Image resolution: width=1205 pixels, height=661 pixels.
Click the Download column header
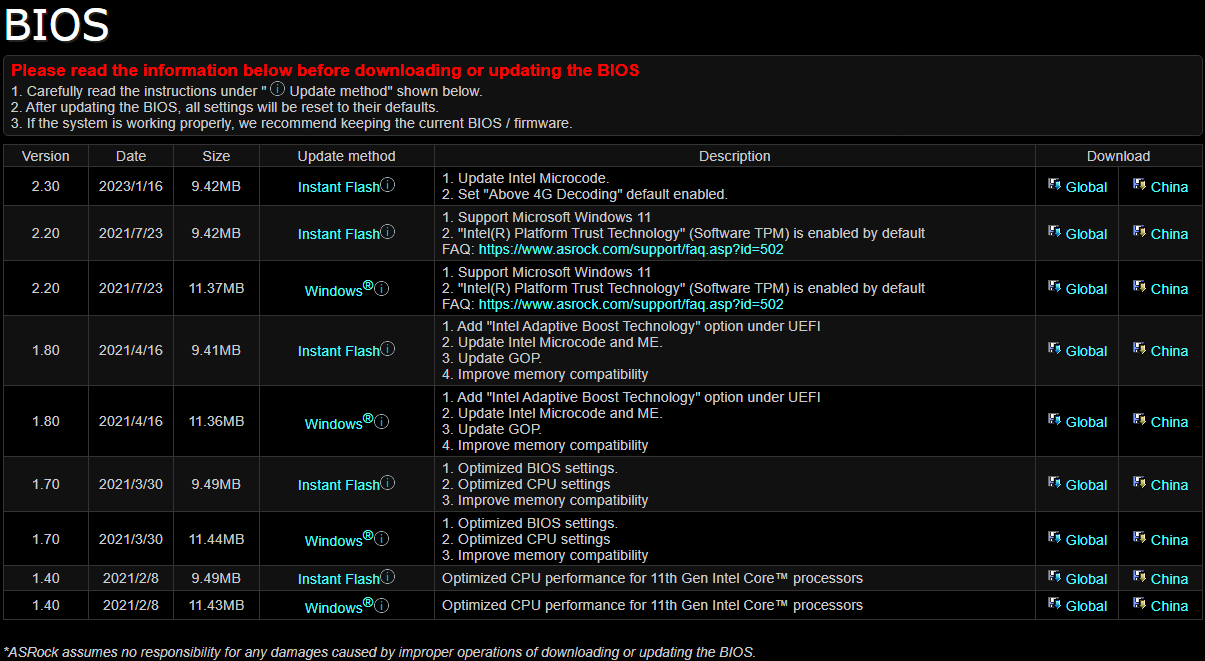click(x=1119, y=156)
